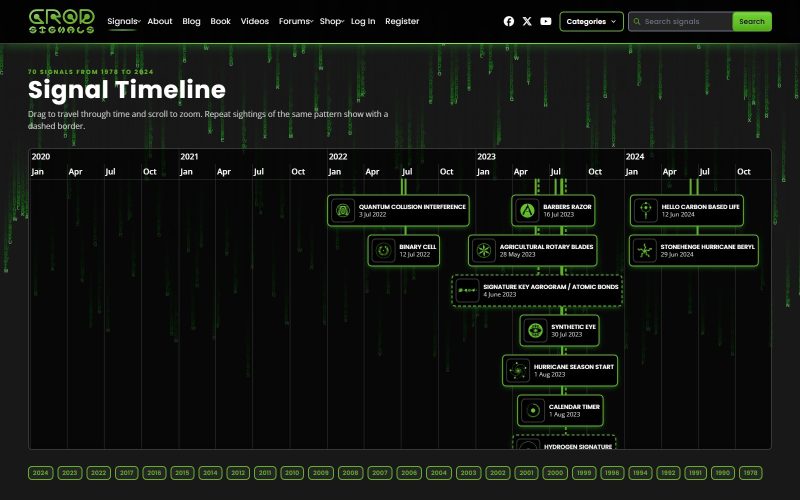Go to the About page
Image resolution: width=800 pixels, height=500 pixels.
point(160,21)
